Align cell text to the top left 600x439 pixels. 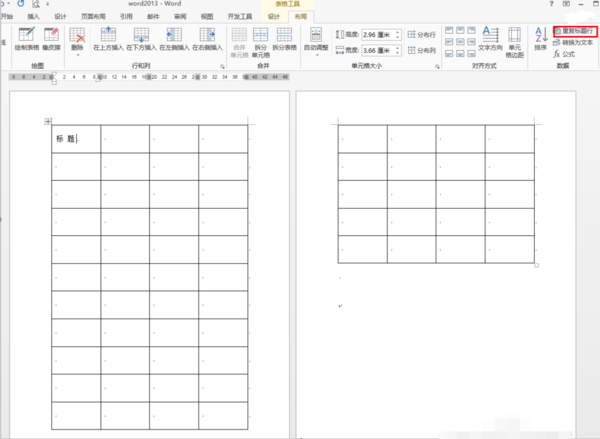point(449,30)
